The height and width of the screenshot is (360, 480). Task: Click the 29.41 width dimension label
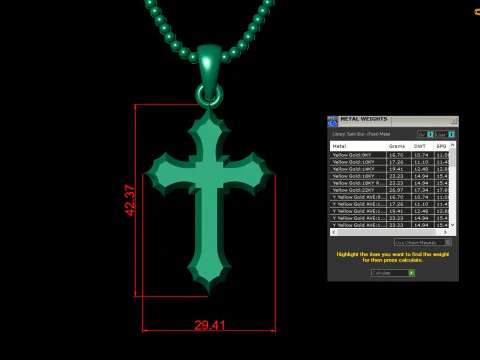tap(210, 325)
